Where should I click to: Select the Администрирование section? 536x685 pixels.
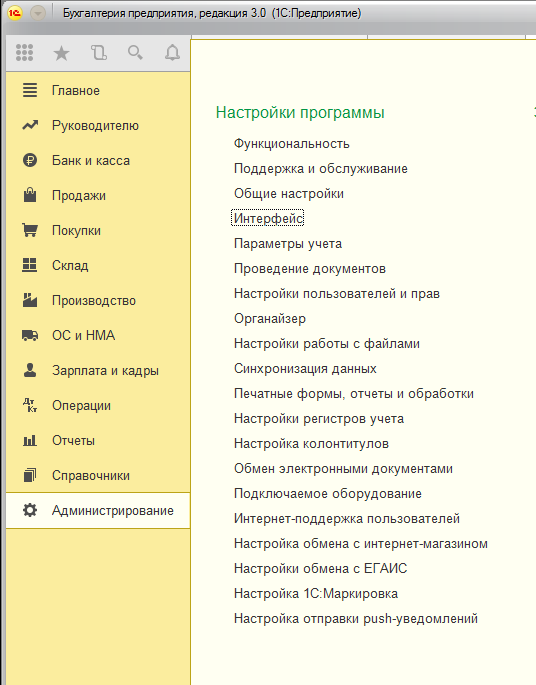pyautogui.click(x=98, y=510)
